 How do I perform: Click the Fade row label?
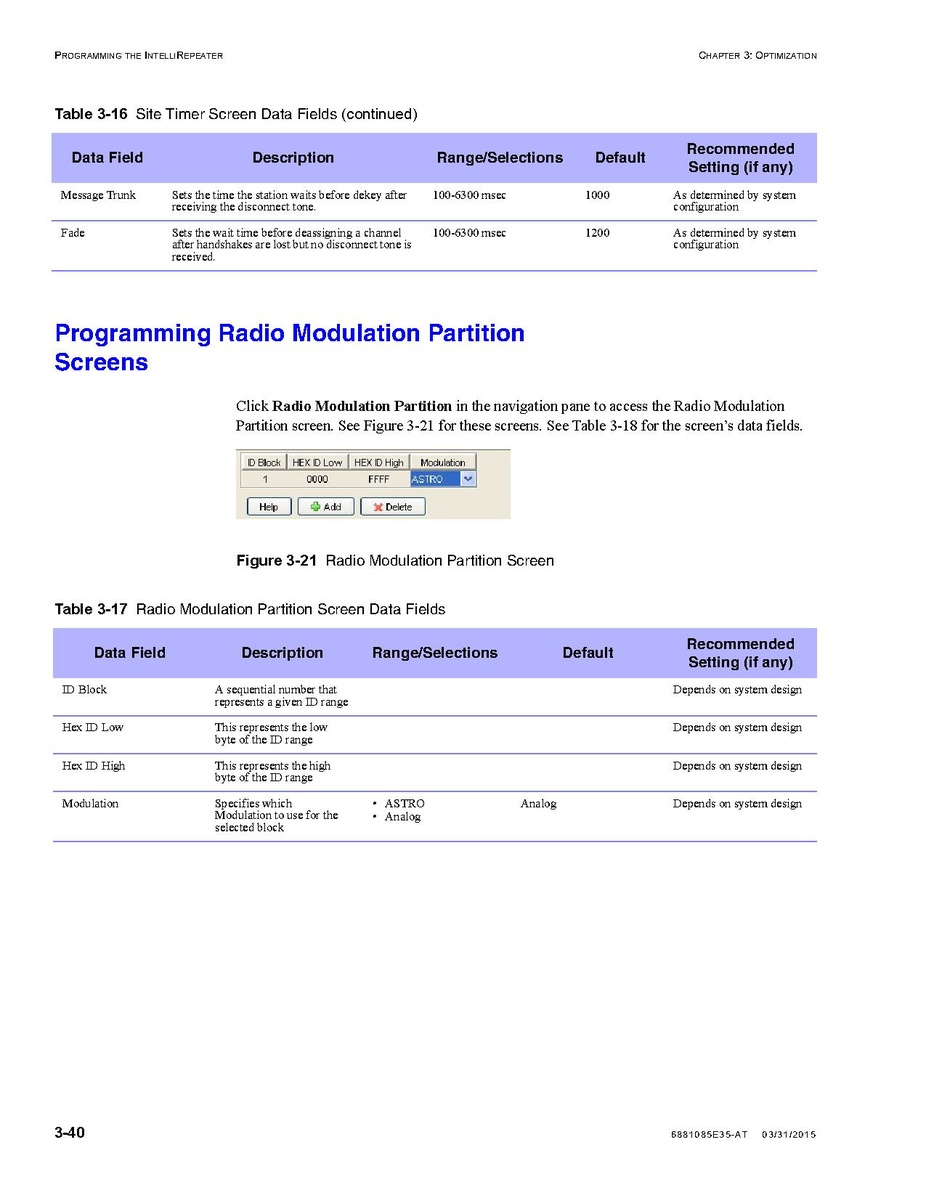(73, 233)
